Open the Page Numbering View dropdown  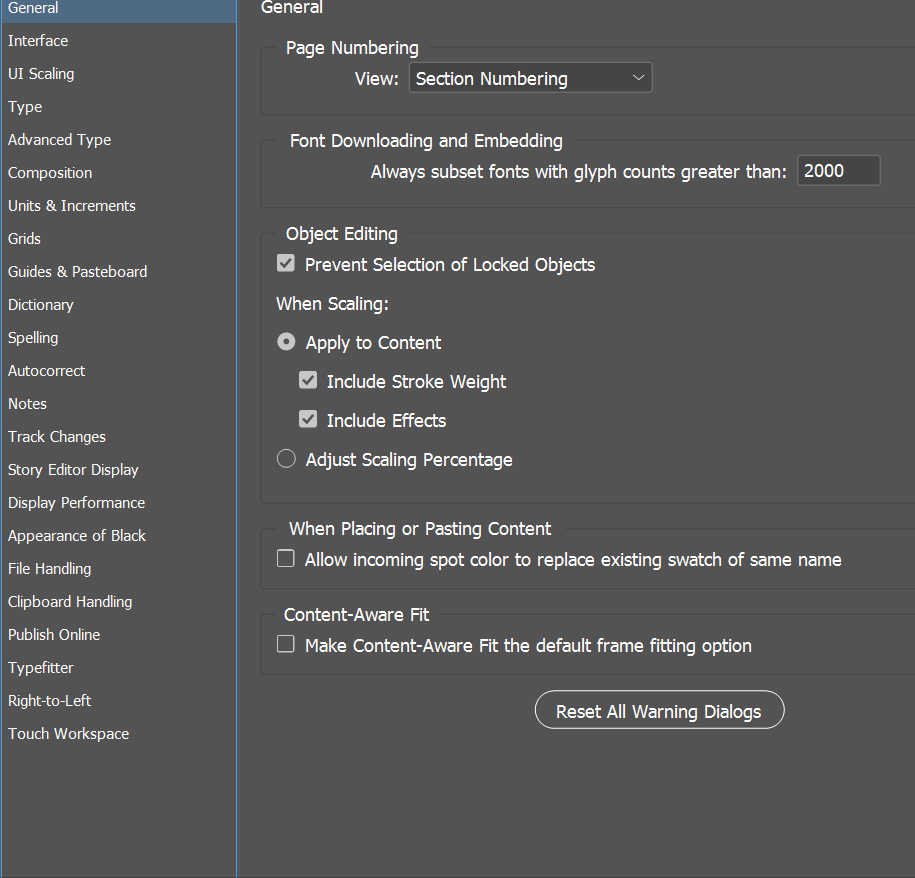point(530,78)
